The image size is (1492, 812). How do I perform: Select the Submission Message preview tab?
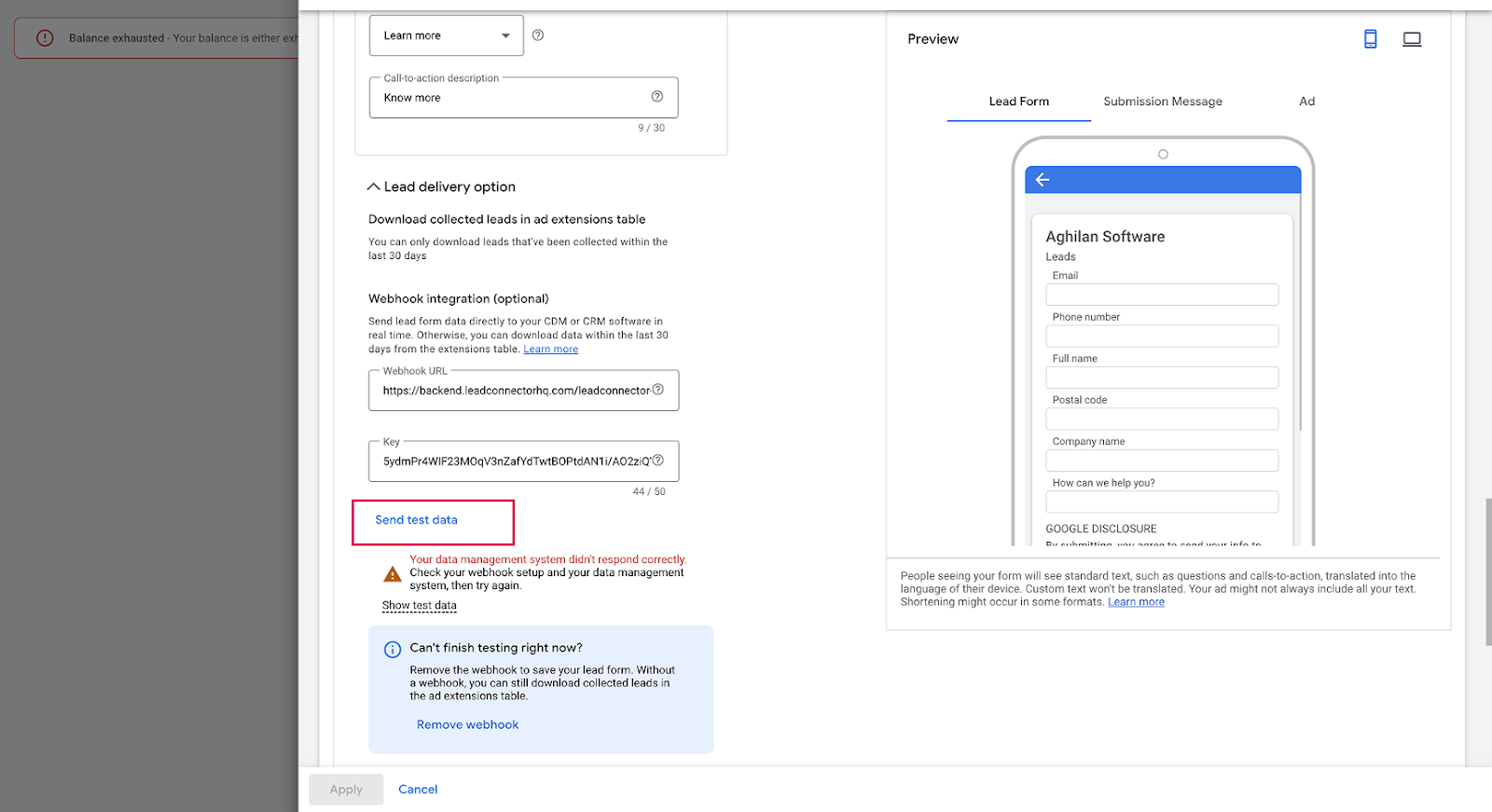pyautogui.click(x=1163, y=102)
